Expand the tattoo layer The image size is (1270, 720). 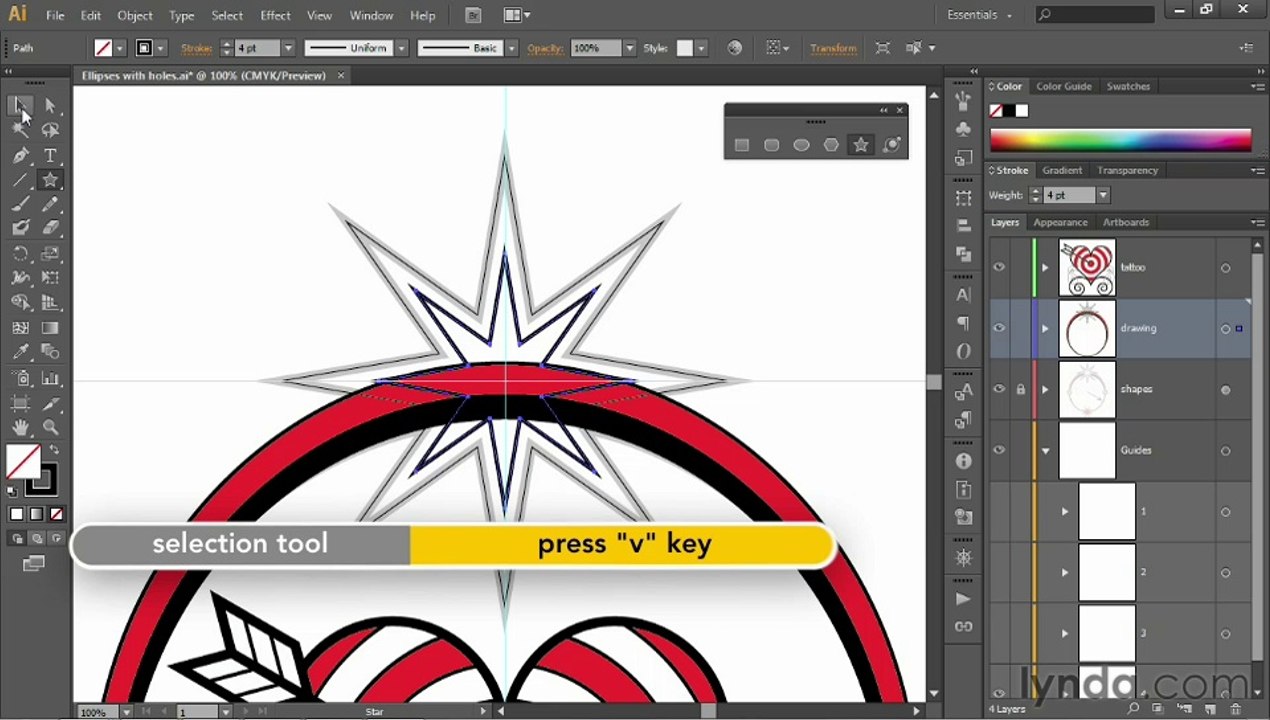click(1045, 267)
